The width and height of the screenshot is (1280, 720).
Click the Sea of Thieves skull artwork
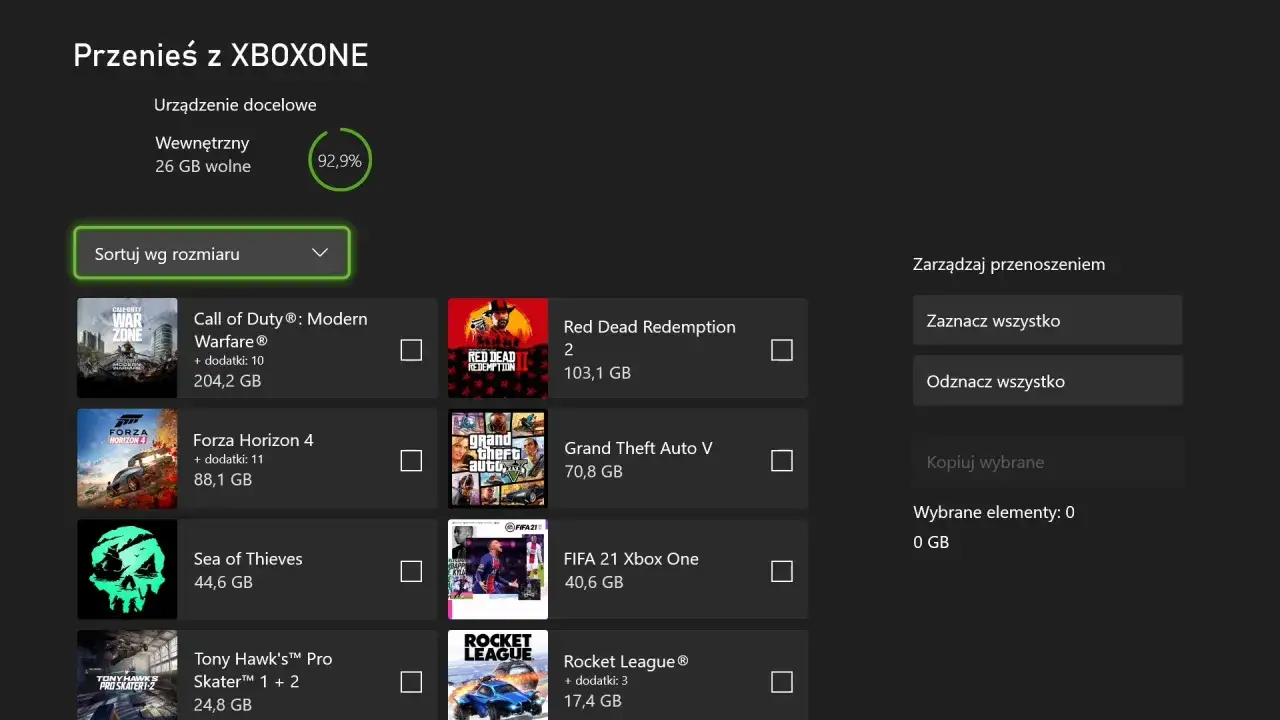[127, 569]
